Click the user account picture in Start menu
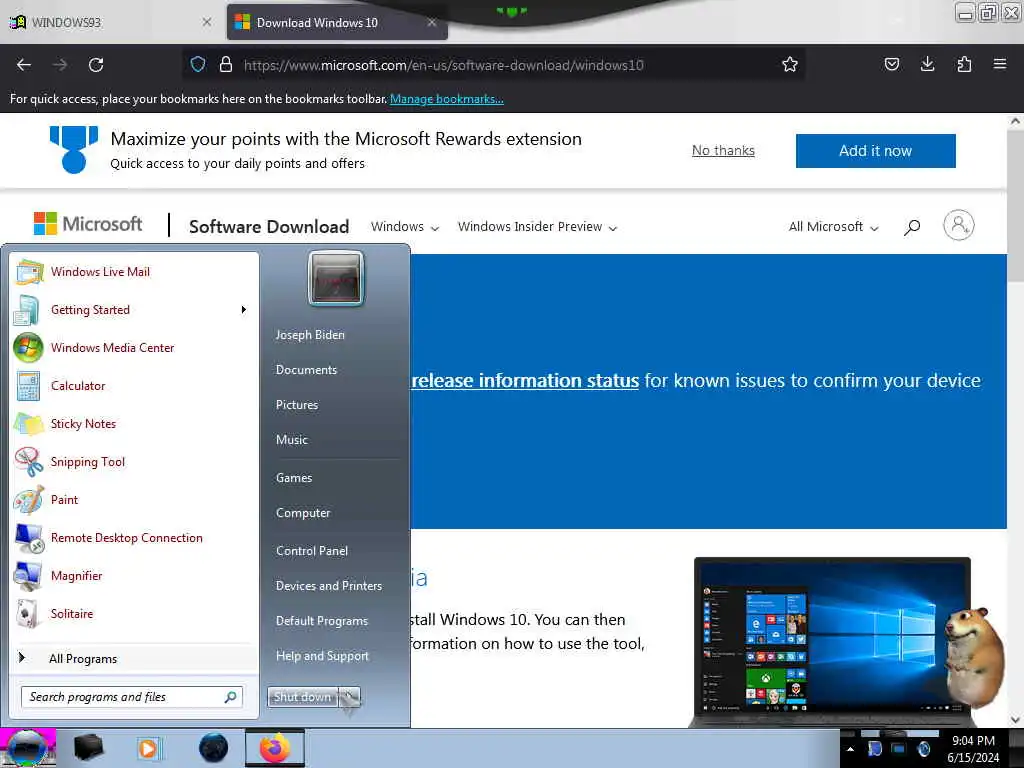The image size is (1024, 768). [336, 278]
